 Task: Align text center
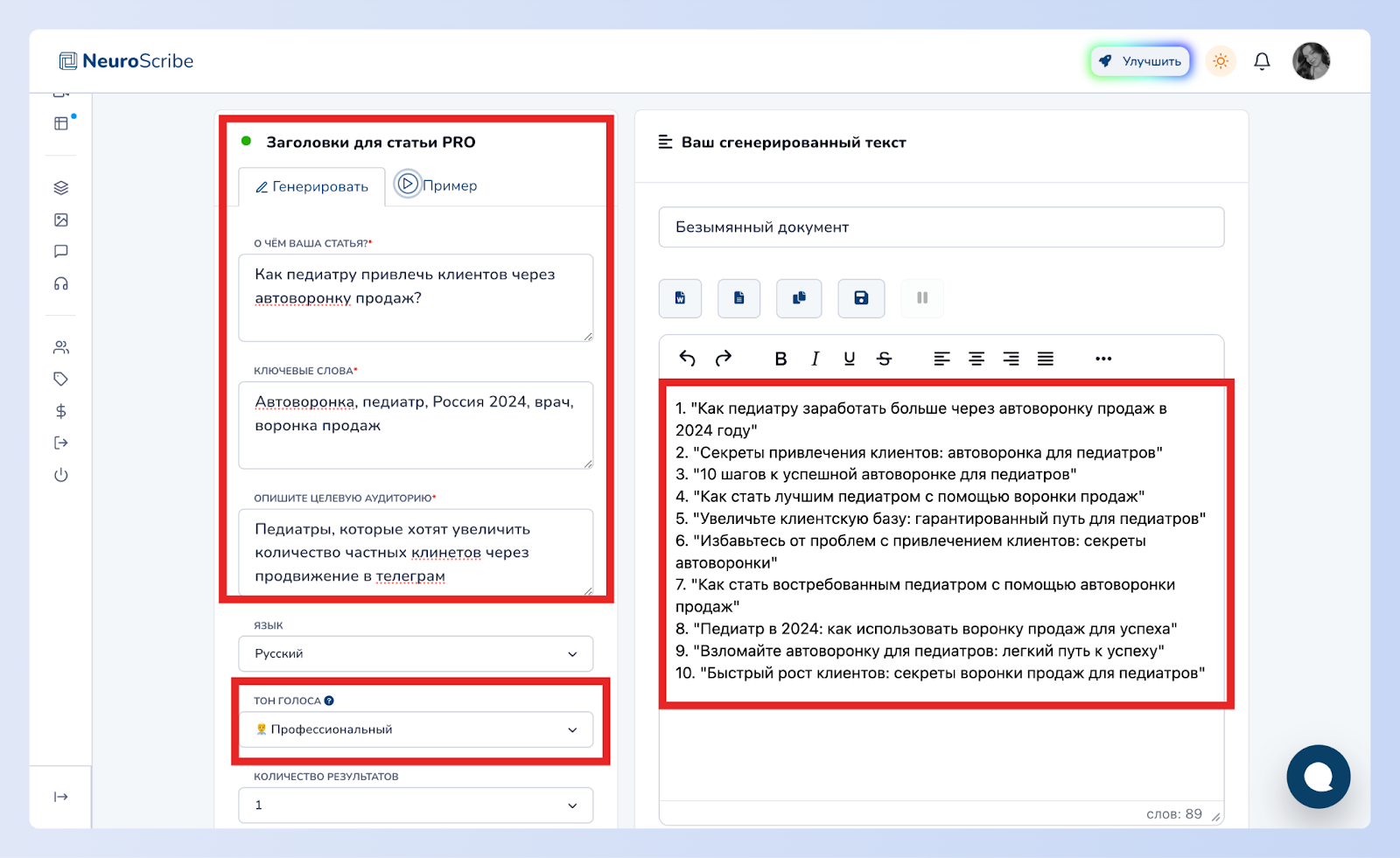[976, 359]
